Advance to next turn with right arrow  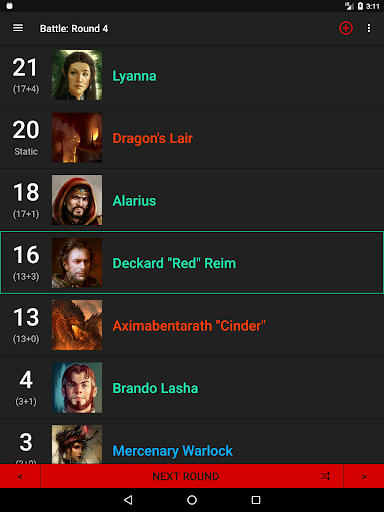(364, 476)
